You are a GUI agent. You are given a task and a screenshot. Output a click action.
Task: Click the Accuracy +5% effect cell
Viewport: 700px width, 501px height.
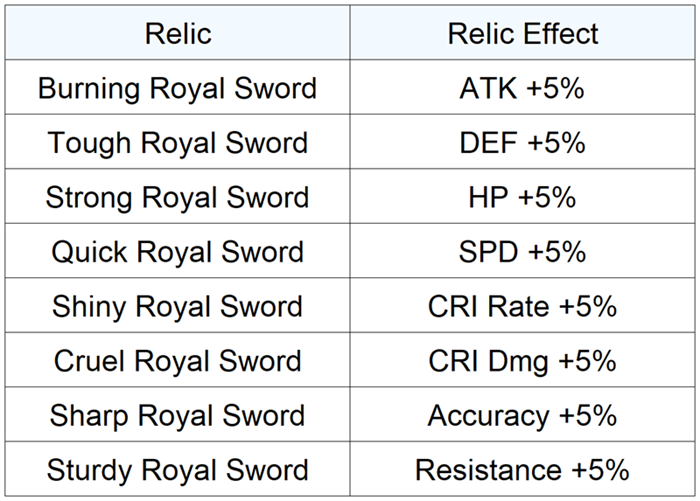pyautogui.click(x=522, y=415)
